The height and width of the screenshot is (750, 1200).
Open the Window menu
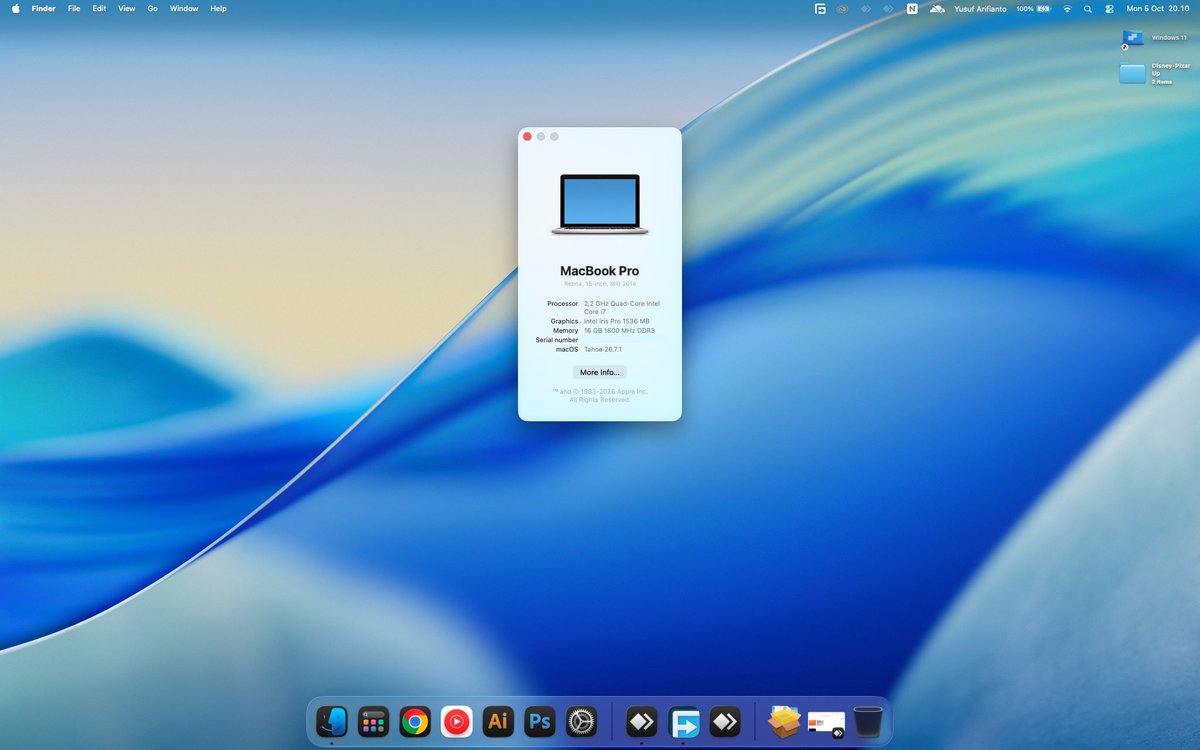(x=184, y=8)
